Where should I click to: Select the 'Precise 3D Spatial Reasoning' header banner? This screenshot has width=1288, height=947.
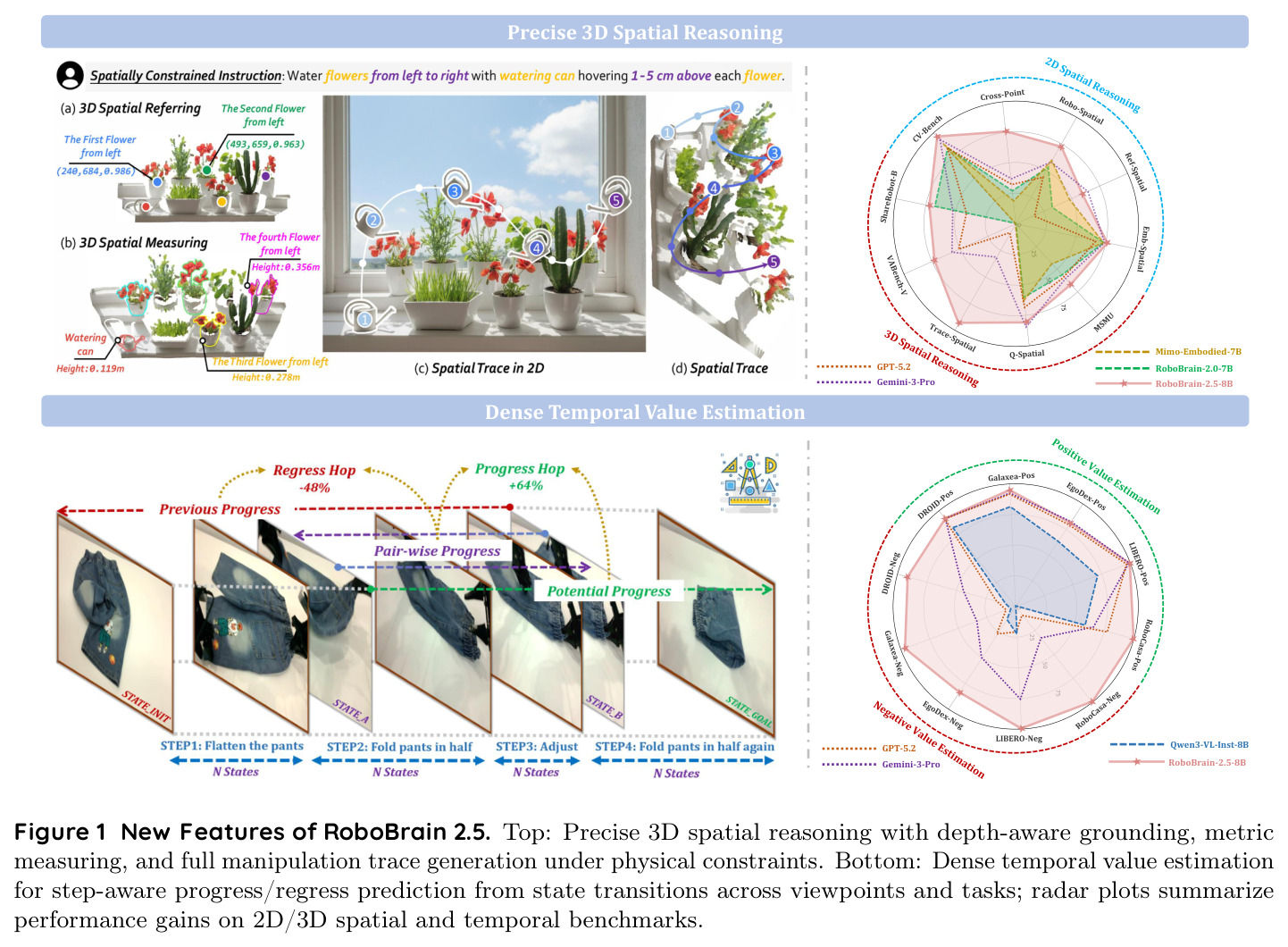click(x=645, y=32)
